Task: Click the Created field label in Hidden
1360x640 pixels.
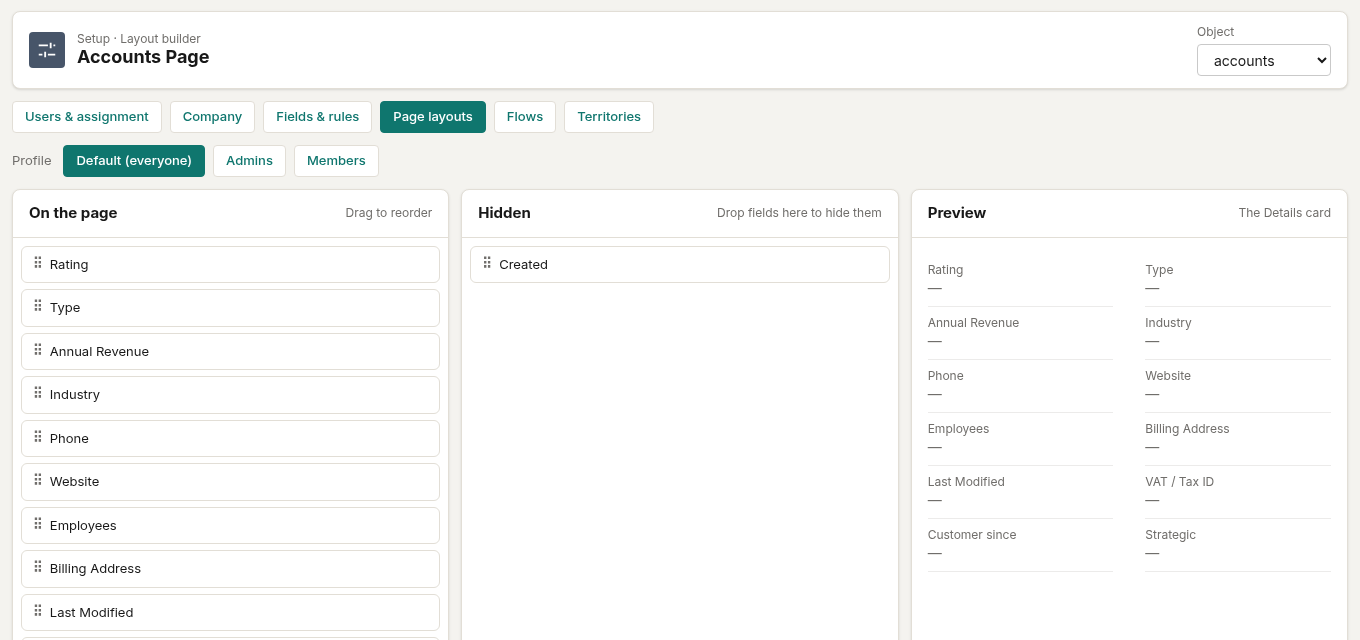Action: (x=523, y=265)
